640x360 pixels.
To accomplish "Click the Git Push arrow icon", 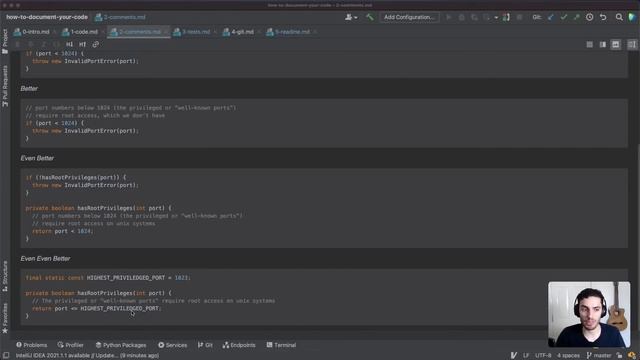I will pyautogui.click(x=576, y=17).
